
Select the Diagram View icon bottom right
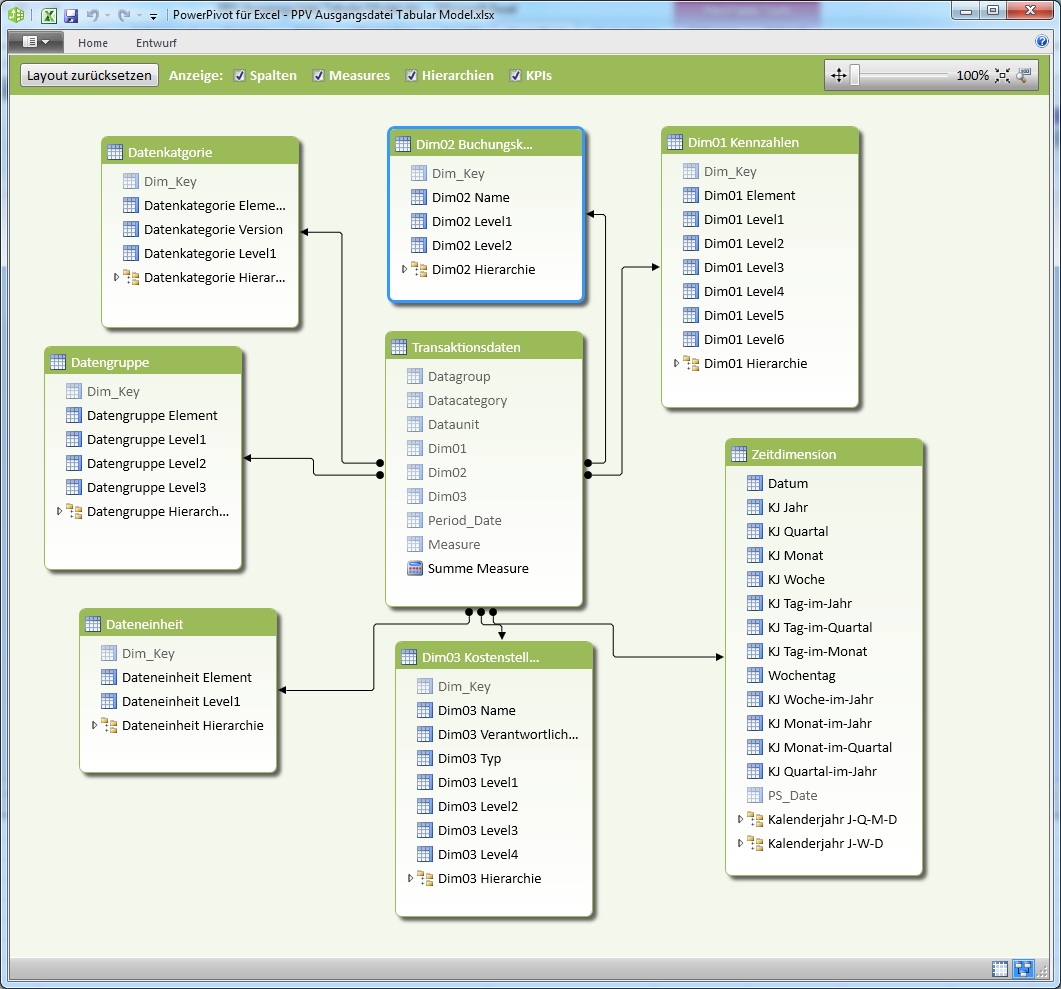coord(1023,968)
